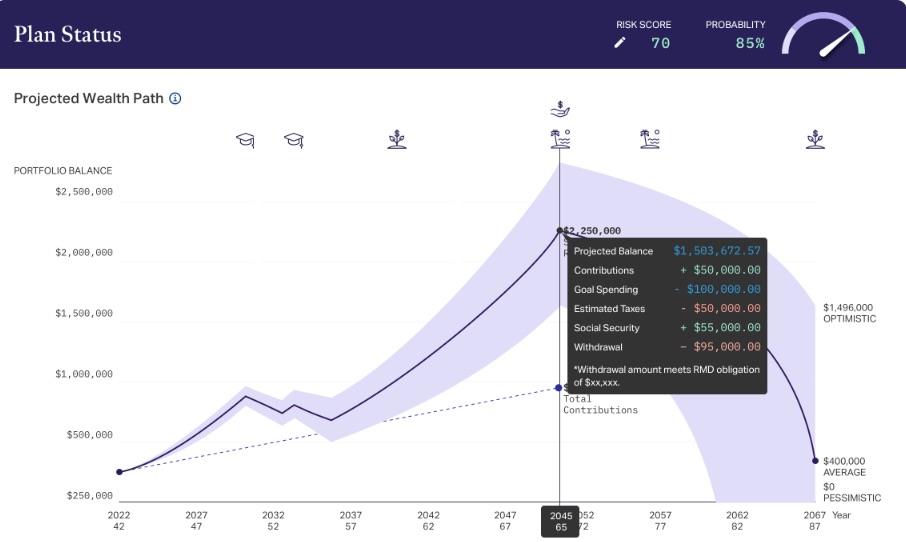906x542 pixels.
Task: Click the Projected Balance amount in tooltip
Action: (716, 251)
